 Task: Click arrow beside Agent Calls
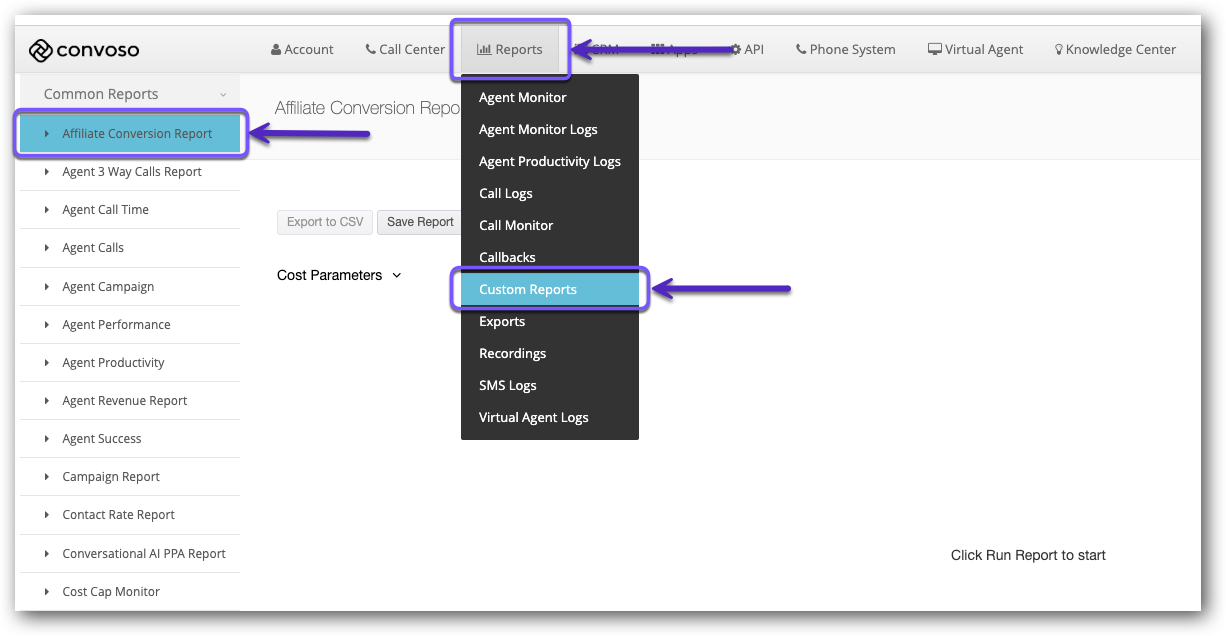(47, 248)
